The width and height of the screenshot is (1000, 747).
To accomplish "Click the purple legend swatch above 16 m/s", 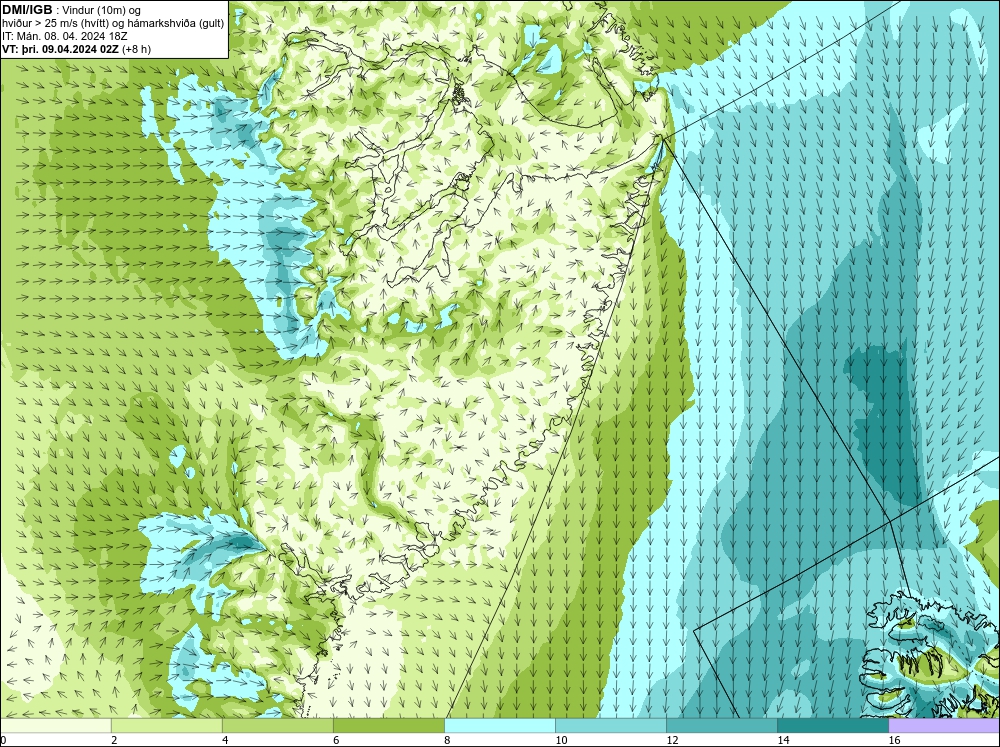I will pyautogui.click(x=944, y=726).
